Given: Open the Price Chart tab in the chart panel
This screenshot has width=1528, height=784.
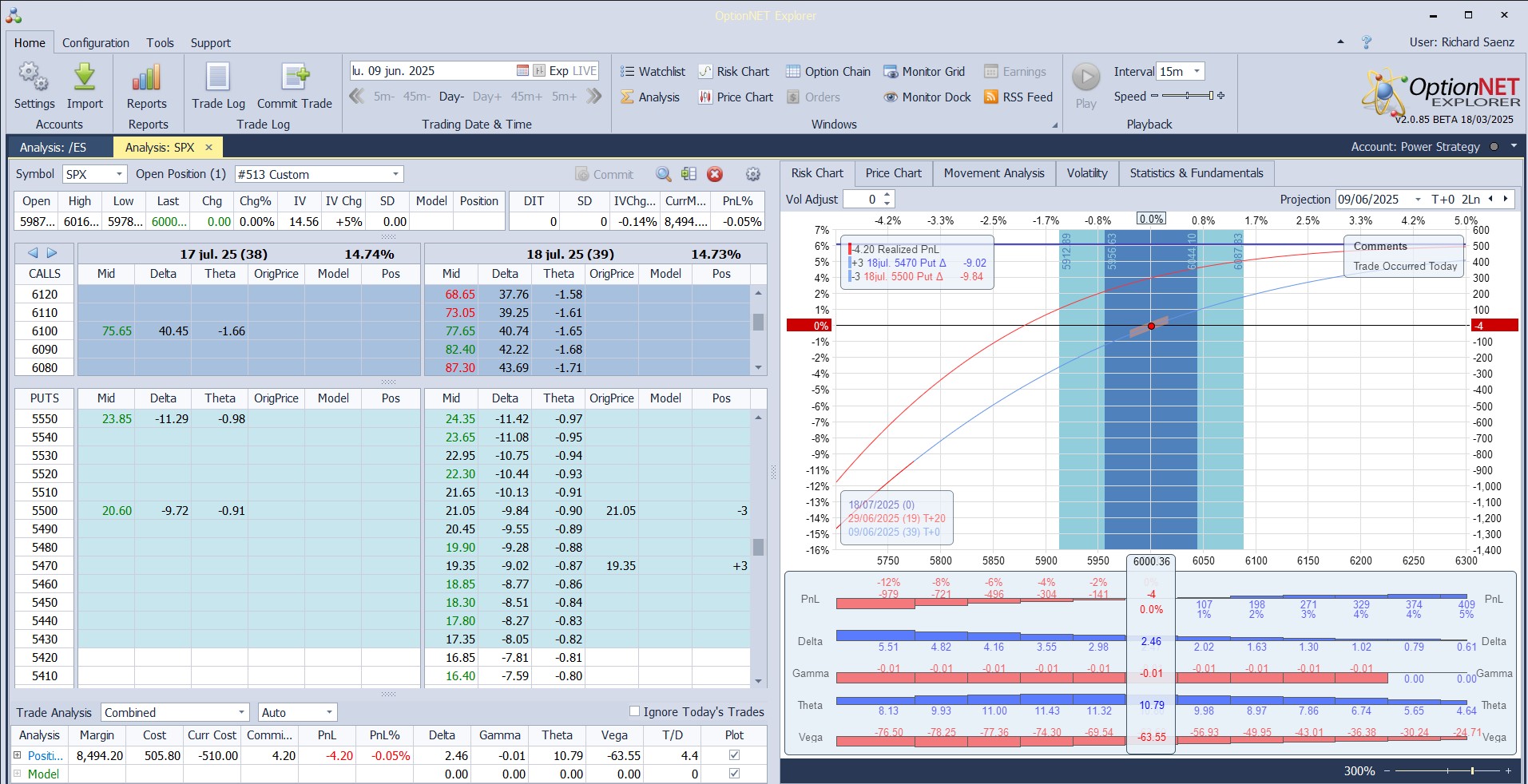Looking at the screenshot, I should tap(893, 173).
